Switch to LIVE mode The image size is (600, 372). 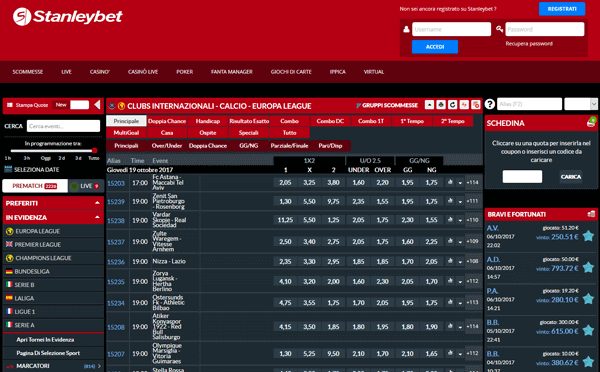coord(86,186)
